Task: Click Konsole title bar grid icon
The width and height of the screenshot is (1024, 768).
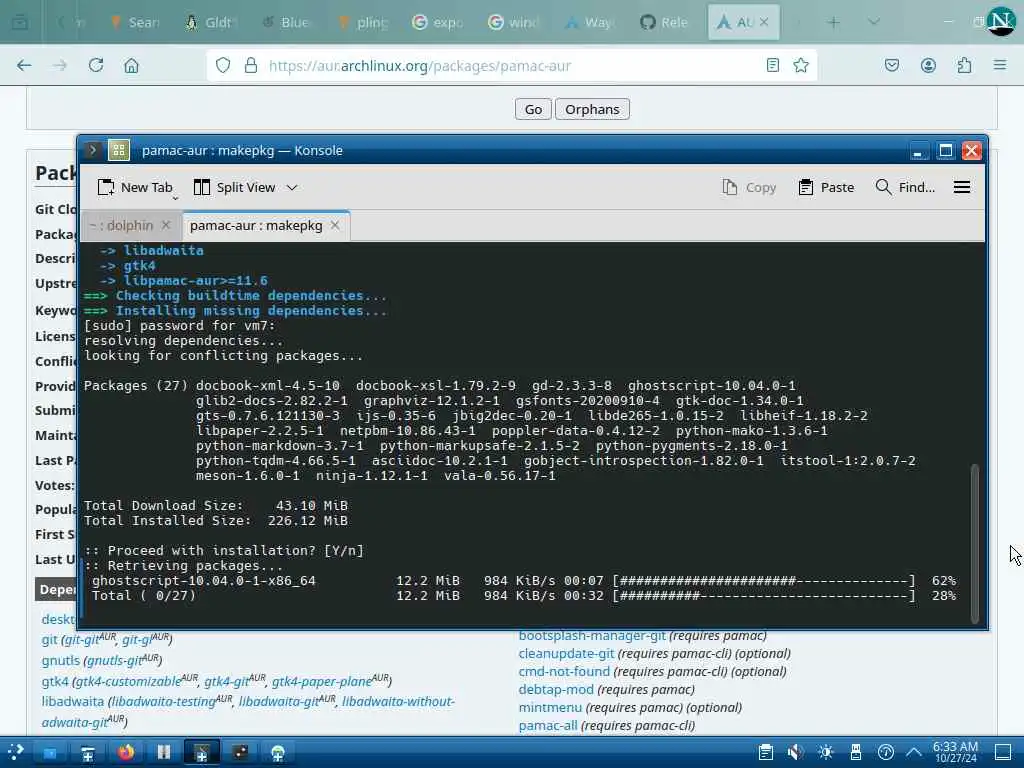Action: tap(119, 150)
